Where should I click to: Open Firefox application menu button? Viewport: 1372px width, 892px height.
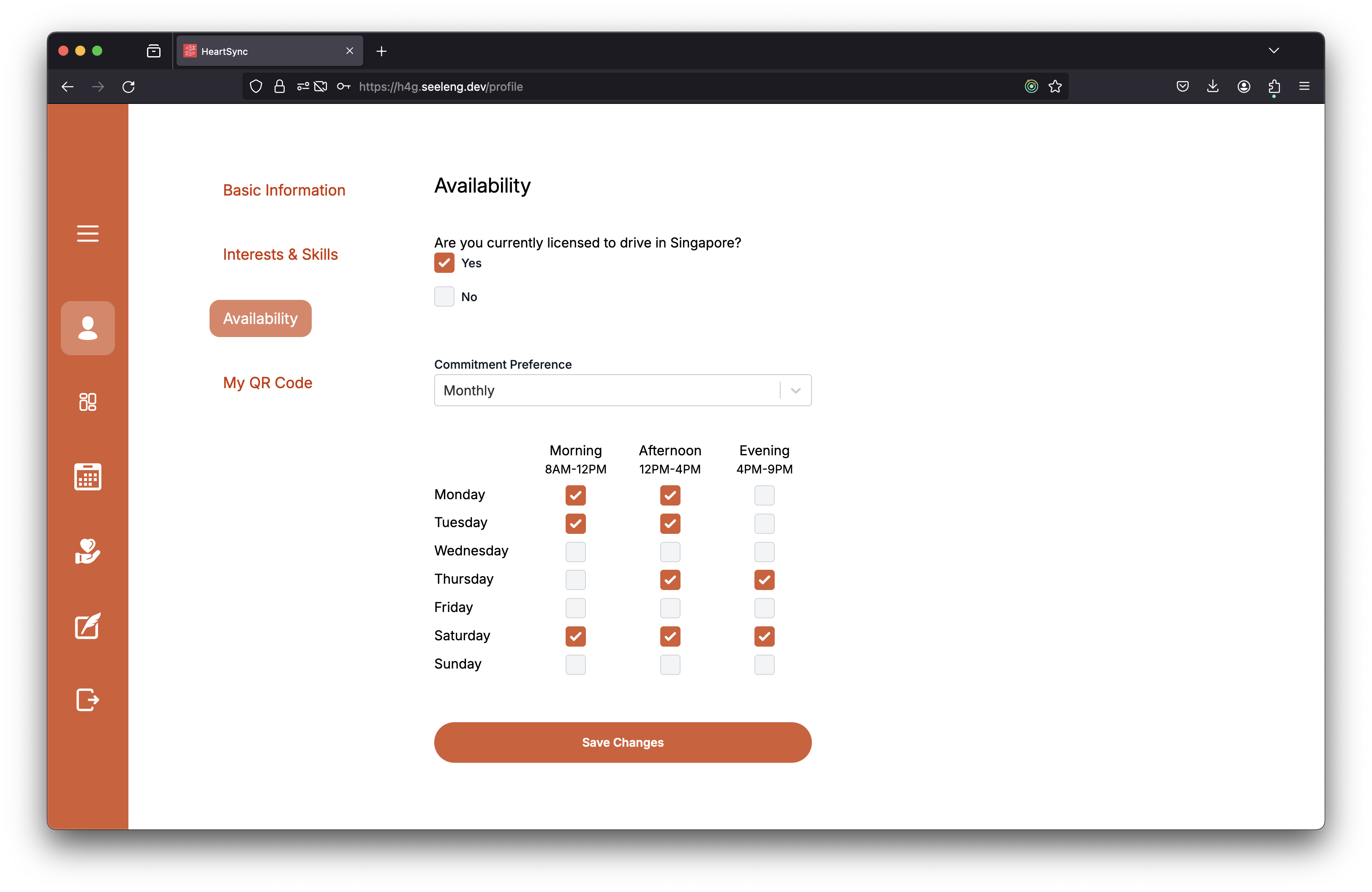pyautogui.click(x=1304, y=87)
